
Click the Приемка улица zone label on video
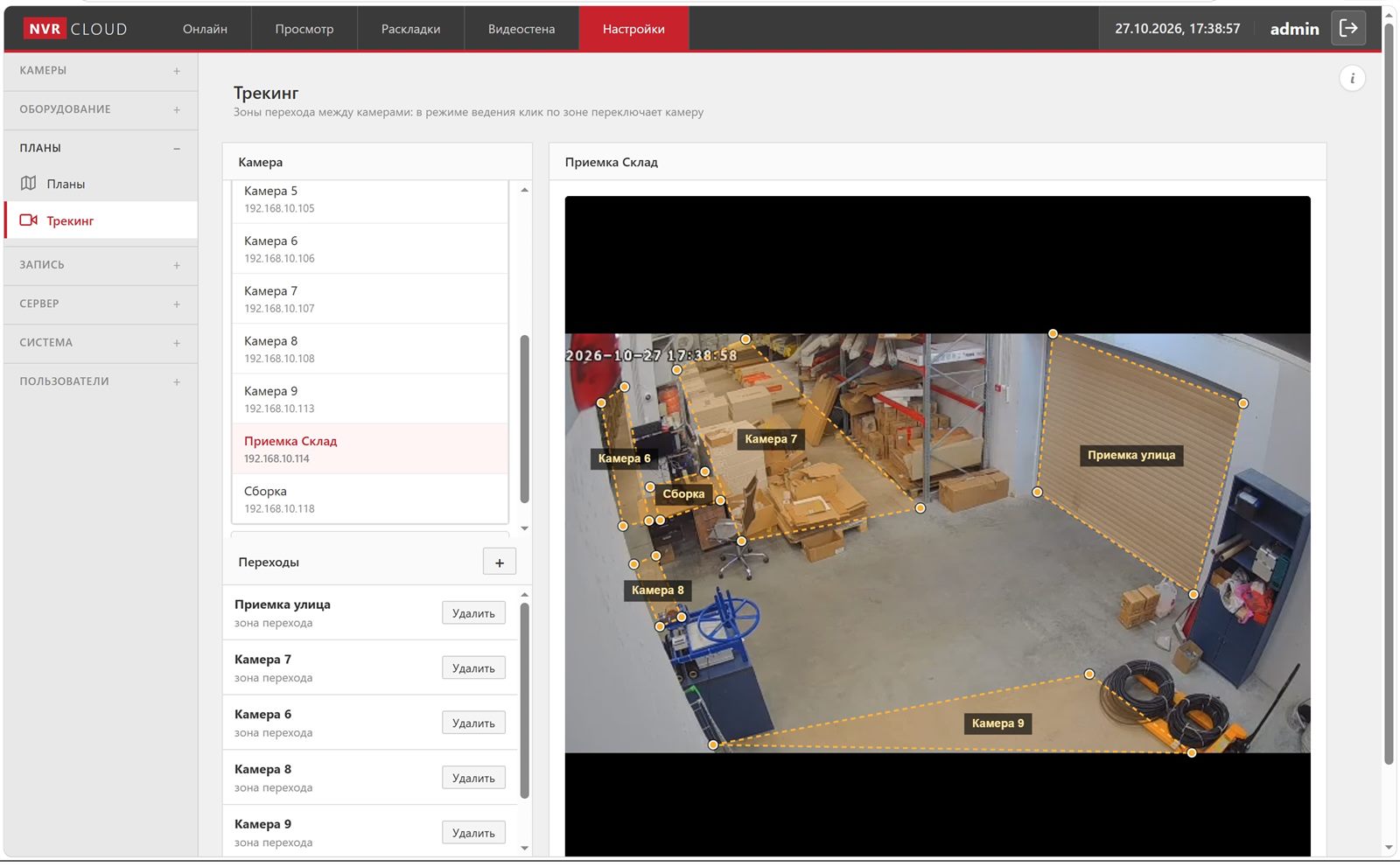1131,455
